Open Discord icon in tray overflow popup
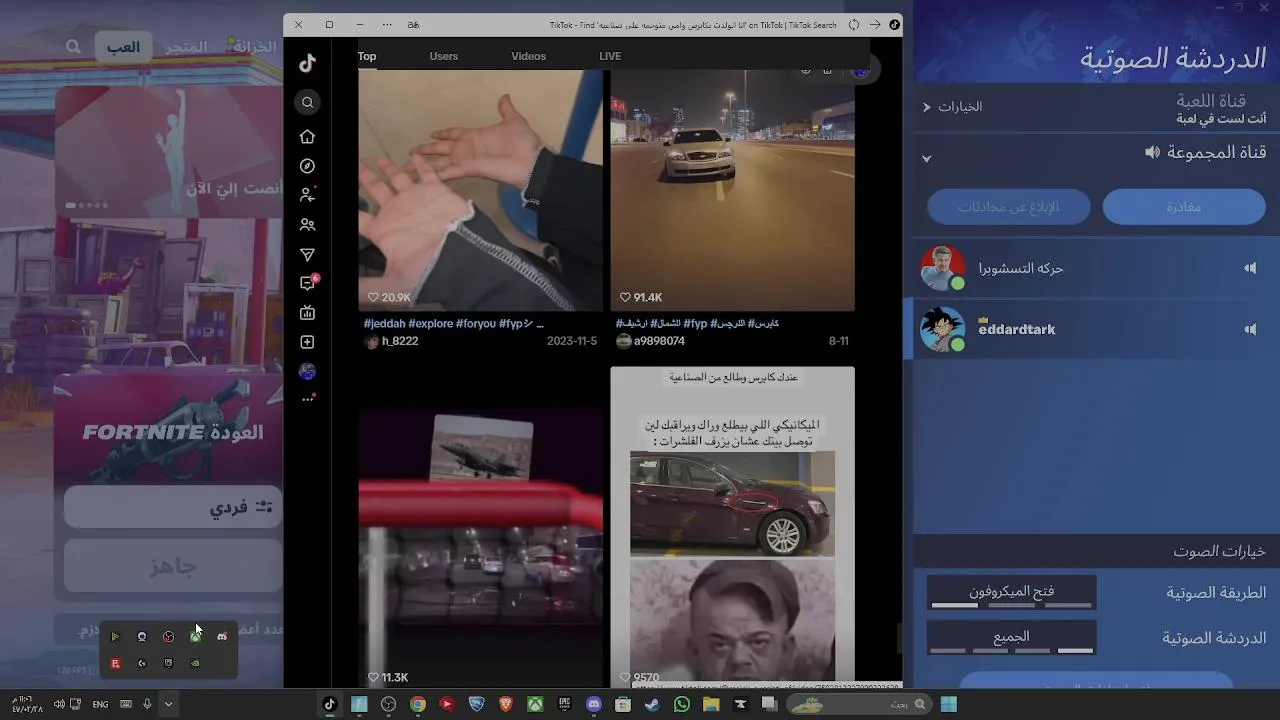The image size is (1280, 720). [x=222, y=637]
